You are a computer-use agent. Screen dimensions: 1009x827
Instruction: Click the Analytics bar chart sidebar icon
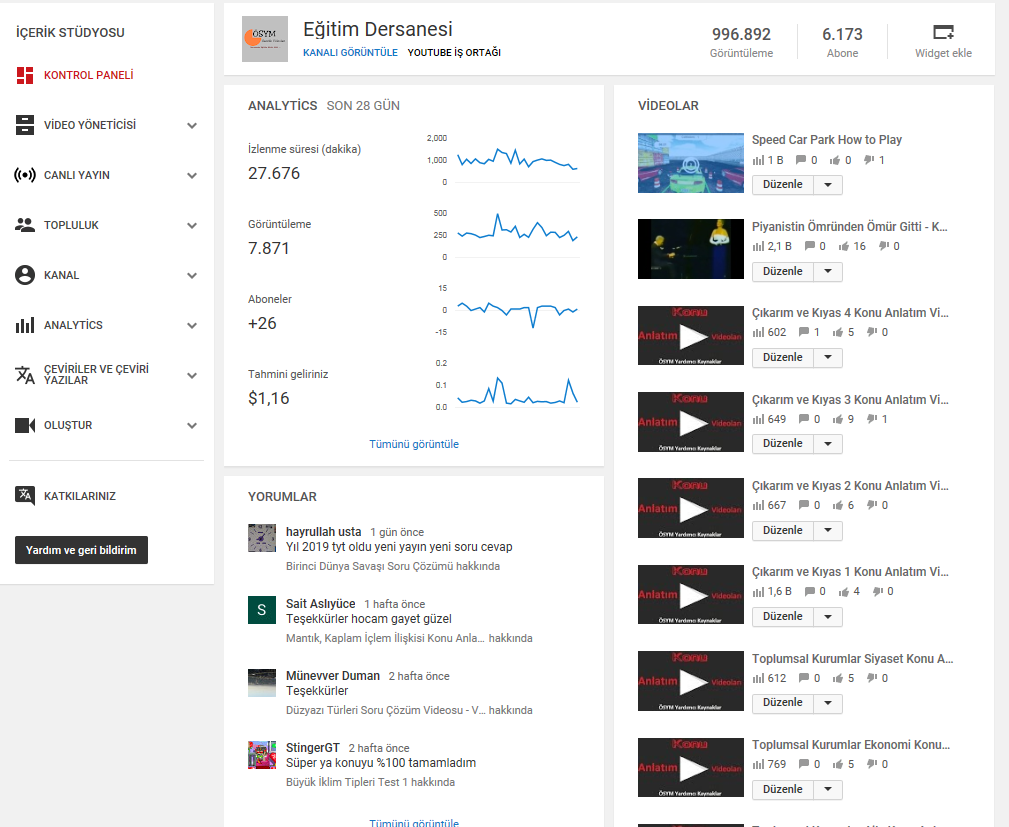pos(24,325)
